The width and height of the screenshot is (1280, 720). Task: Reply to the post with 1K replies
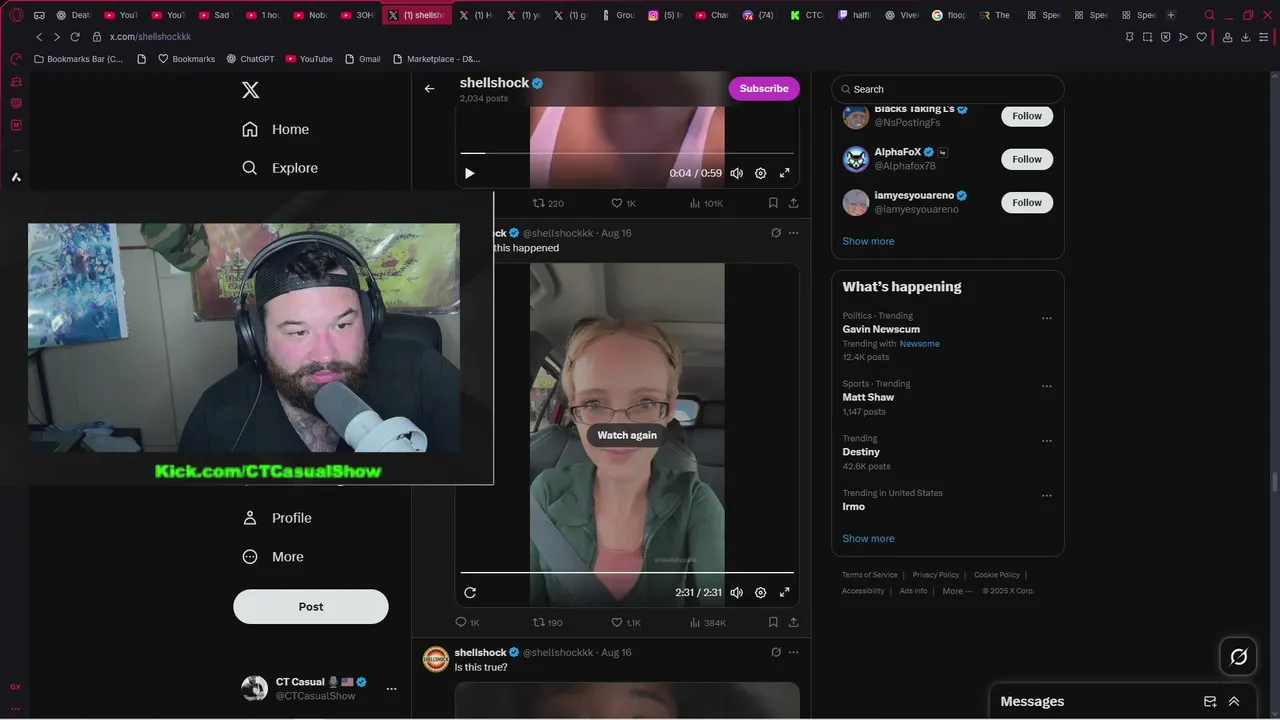click(x=467, y=622)
